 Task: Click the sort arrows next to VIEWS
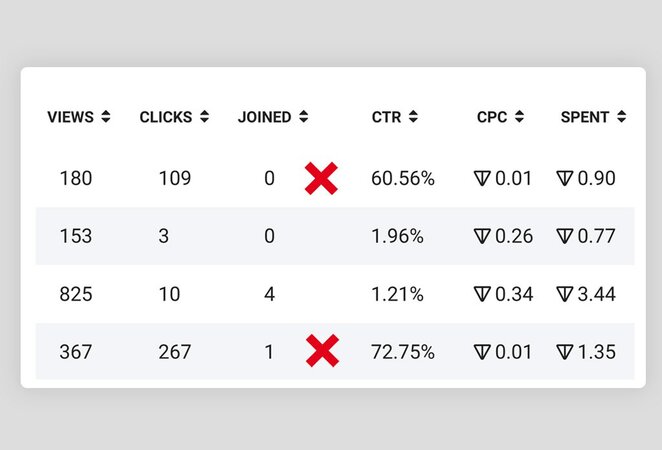[106, 117]
